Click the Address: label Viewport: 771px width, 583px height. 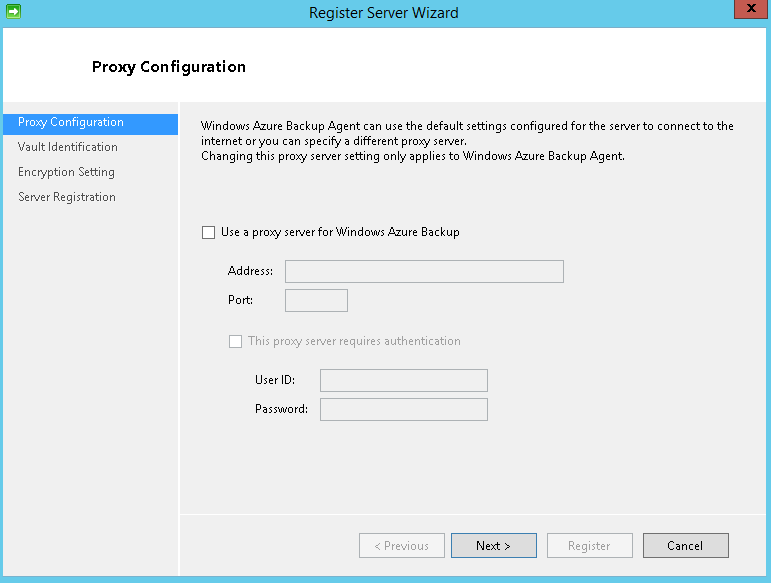tap(250, 271)
